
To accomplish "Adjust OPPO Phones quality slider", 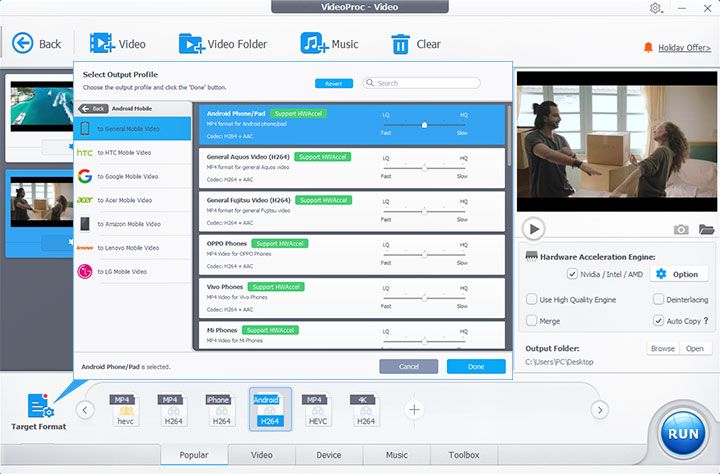I will click(x=424, y=254).
